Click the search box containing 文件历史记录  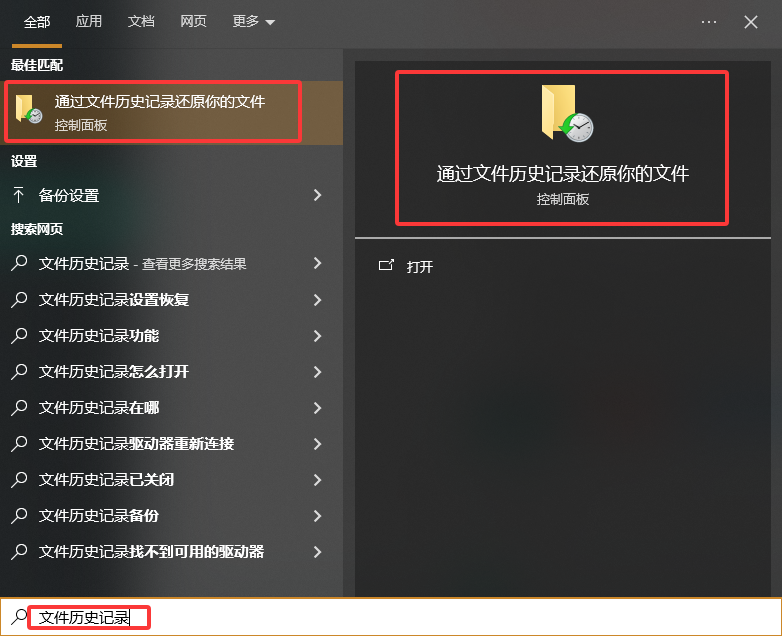pos(391,617)
